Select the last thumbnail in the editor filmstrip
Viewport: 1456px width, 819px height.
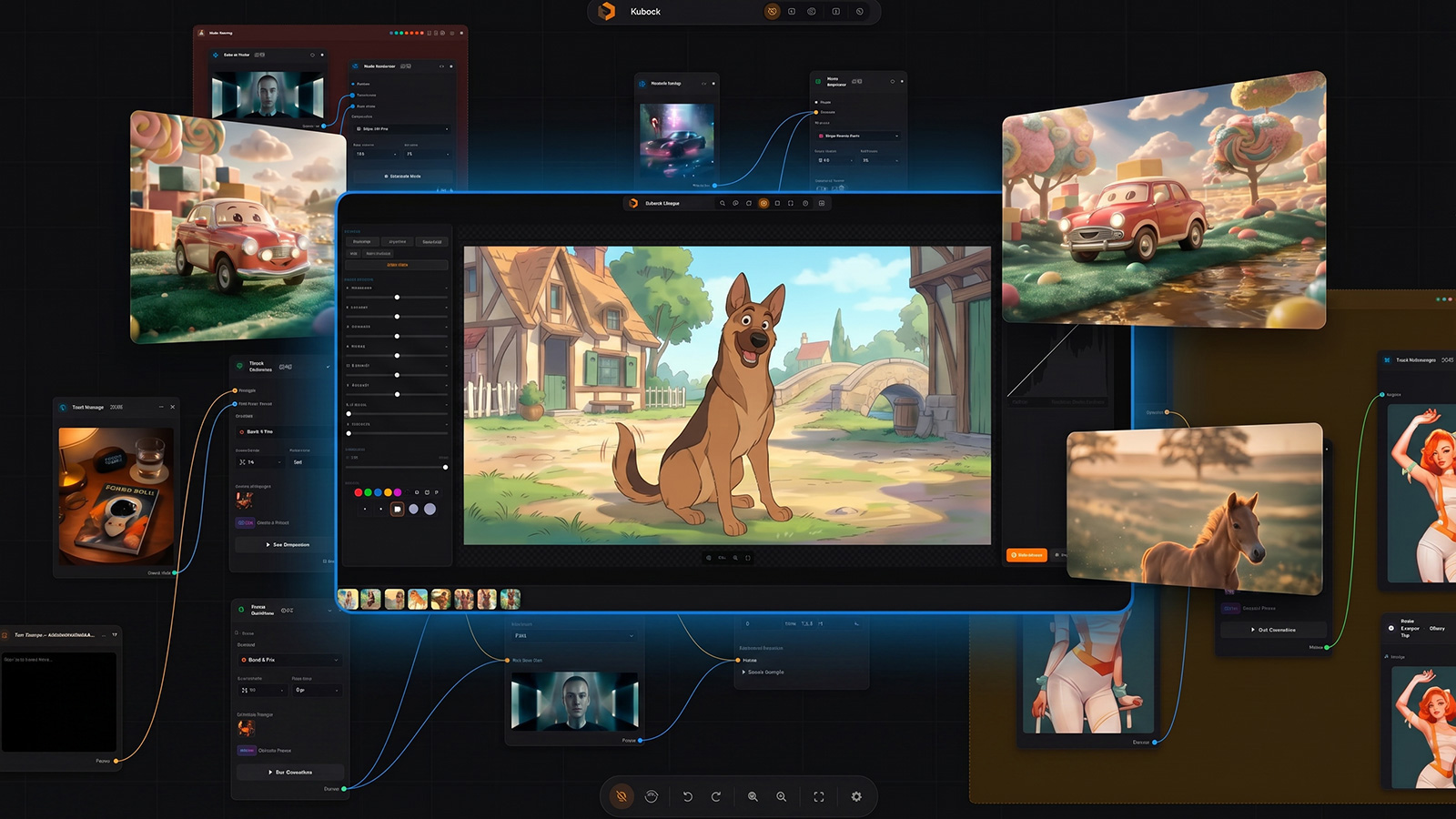point(511,599)
